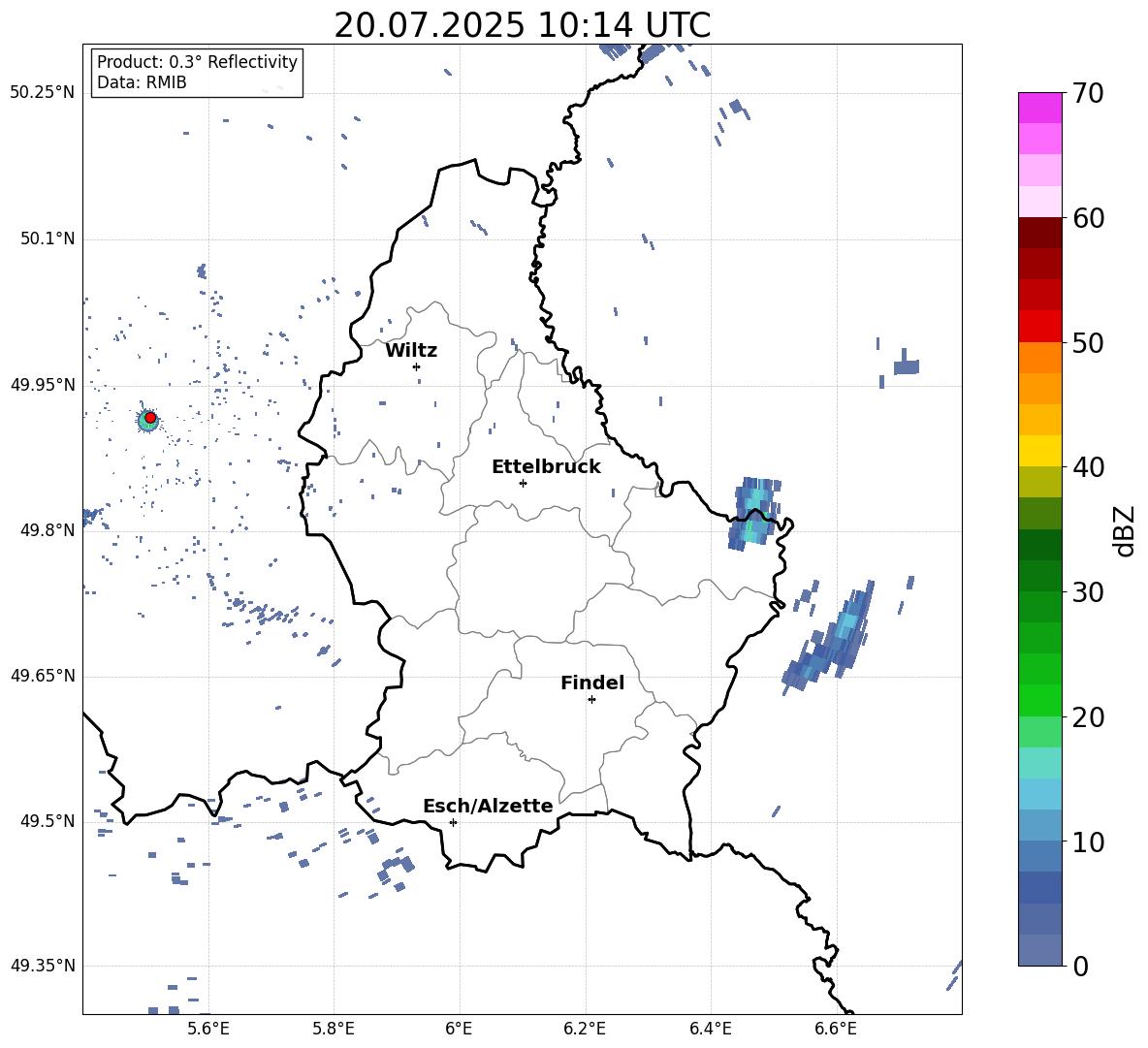Click the colorbar tick value 20
The image size is (1148, 1048).
[1088, 717]
